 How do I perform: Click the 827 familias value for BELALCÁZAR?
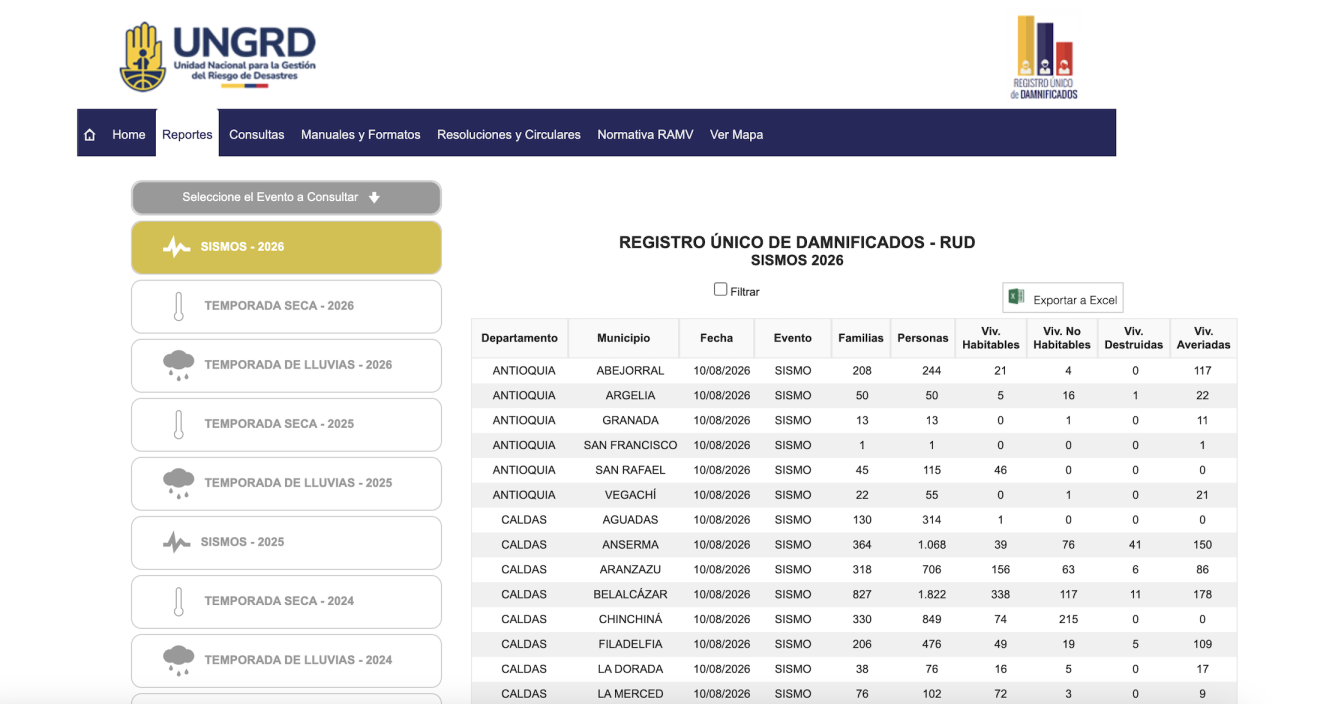click(862, 595)
